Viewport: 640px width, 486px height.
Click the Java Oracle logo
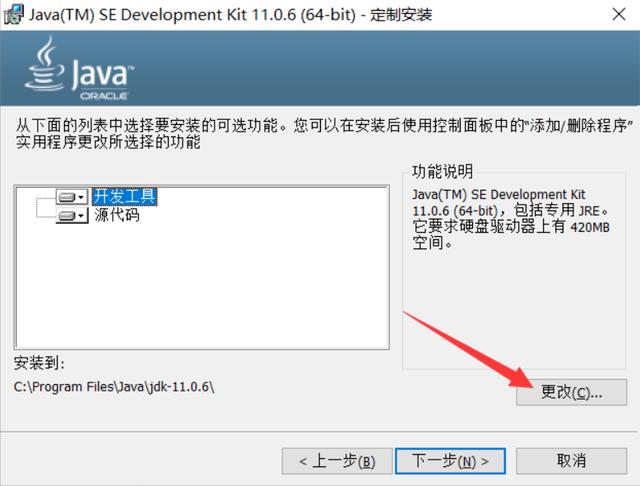coord(79,69)
